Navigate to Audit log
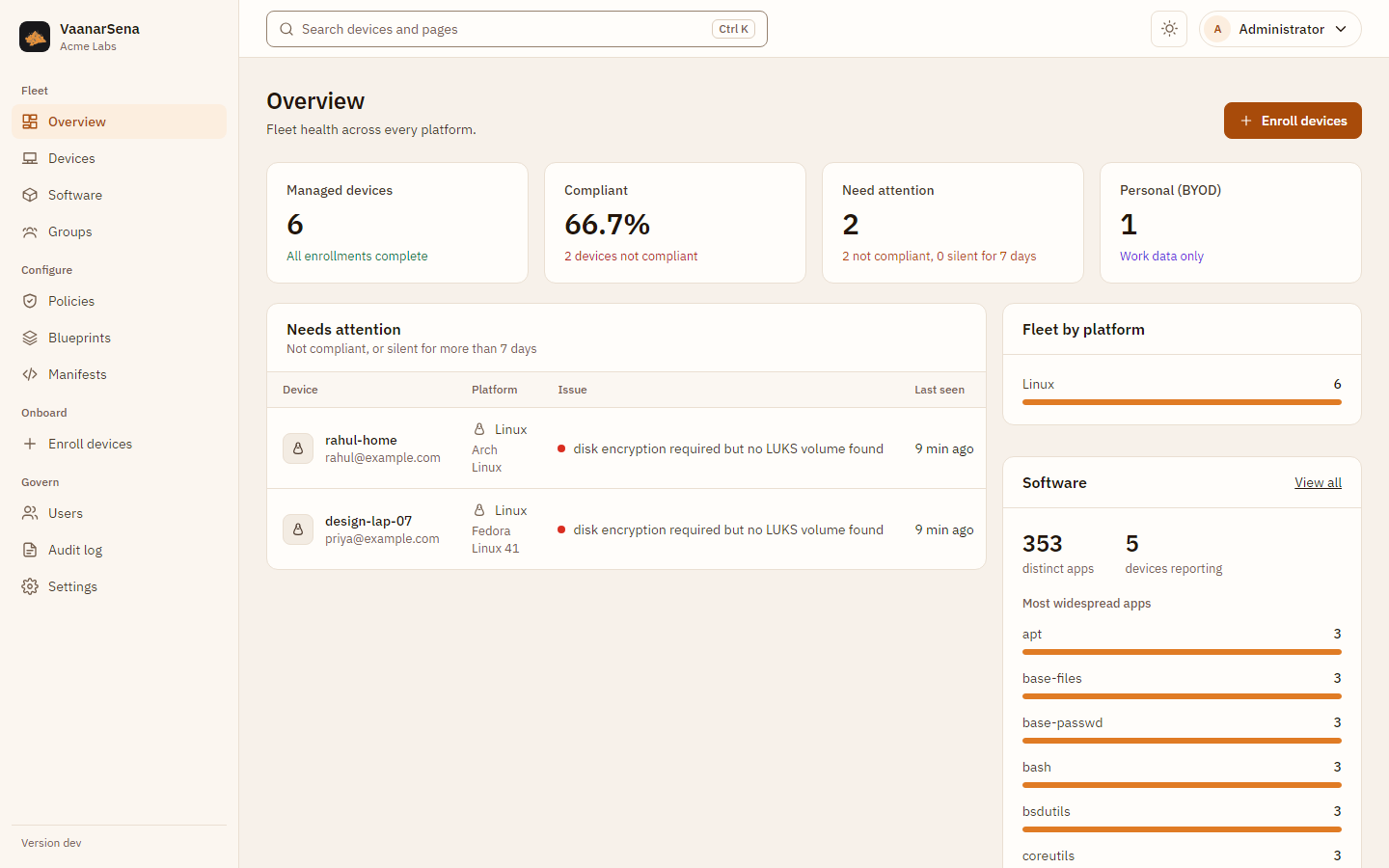The height and width of the screenshot is (868, 1389). [x=119, y=550]
